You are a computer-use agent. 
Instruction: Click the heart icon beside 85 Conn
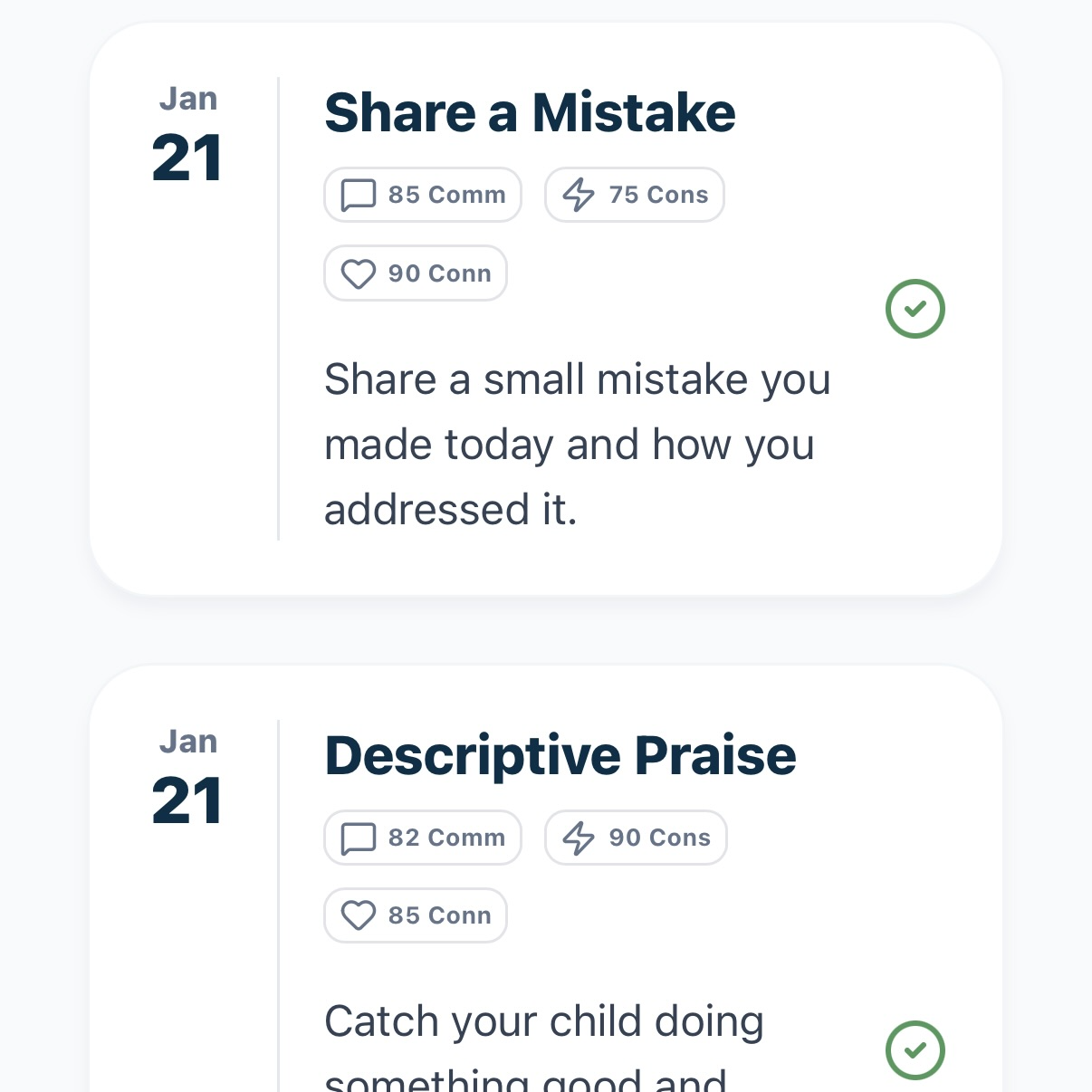pyautogui.click(x=359, y=915)
